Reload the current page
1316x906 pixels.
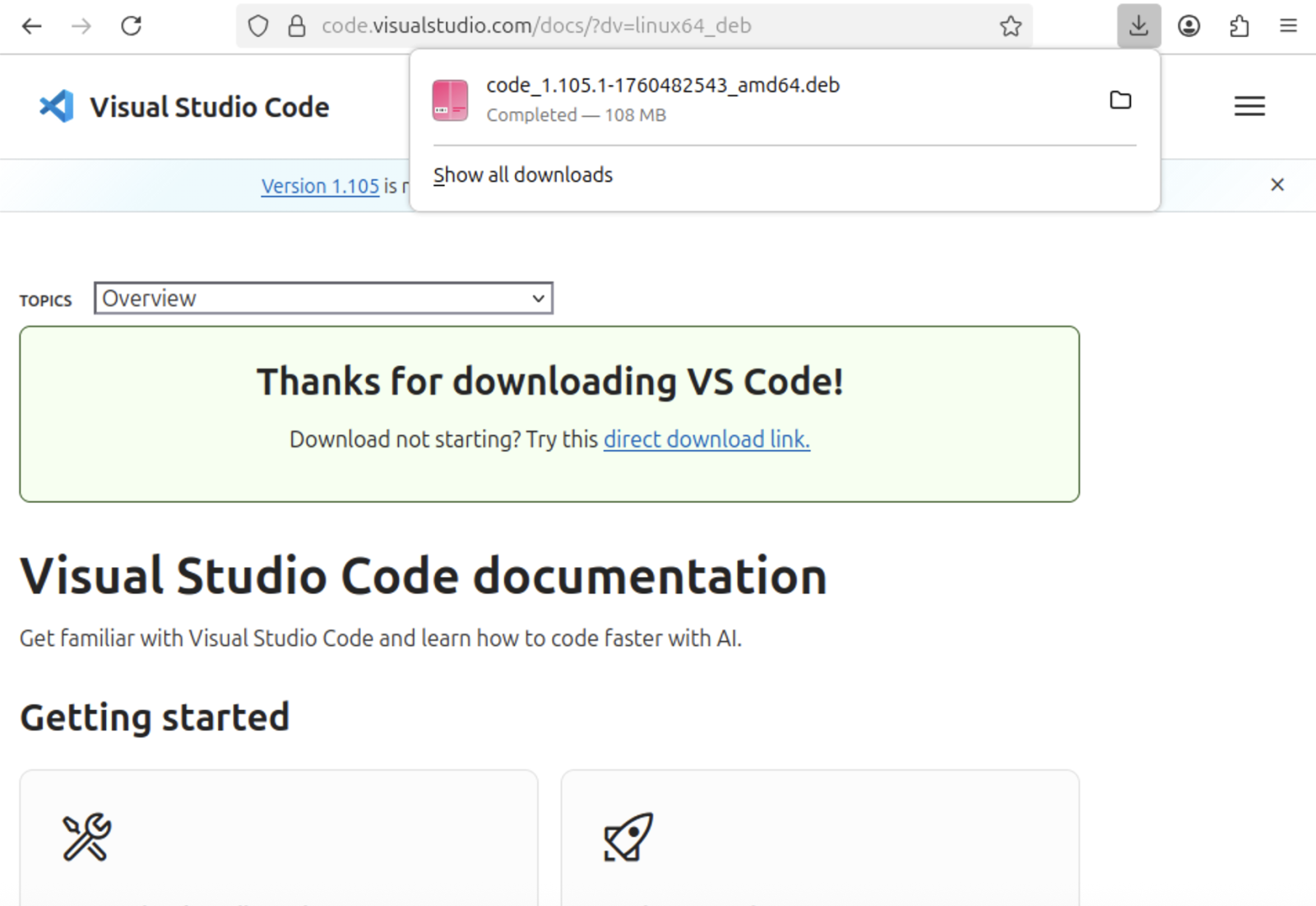[x=132, y=26]
